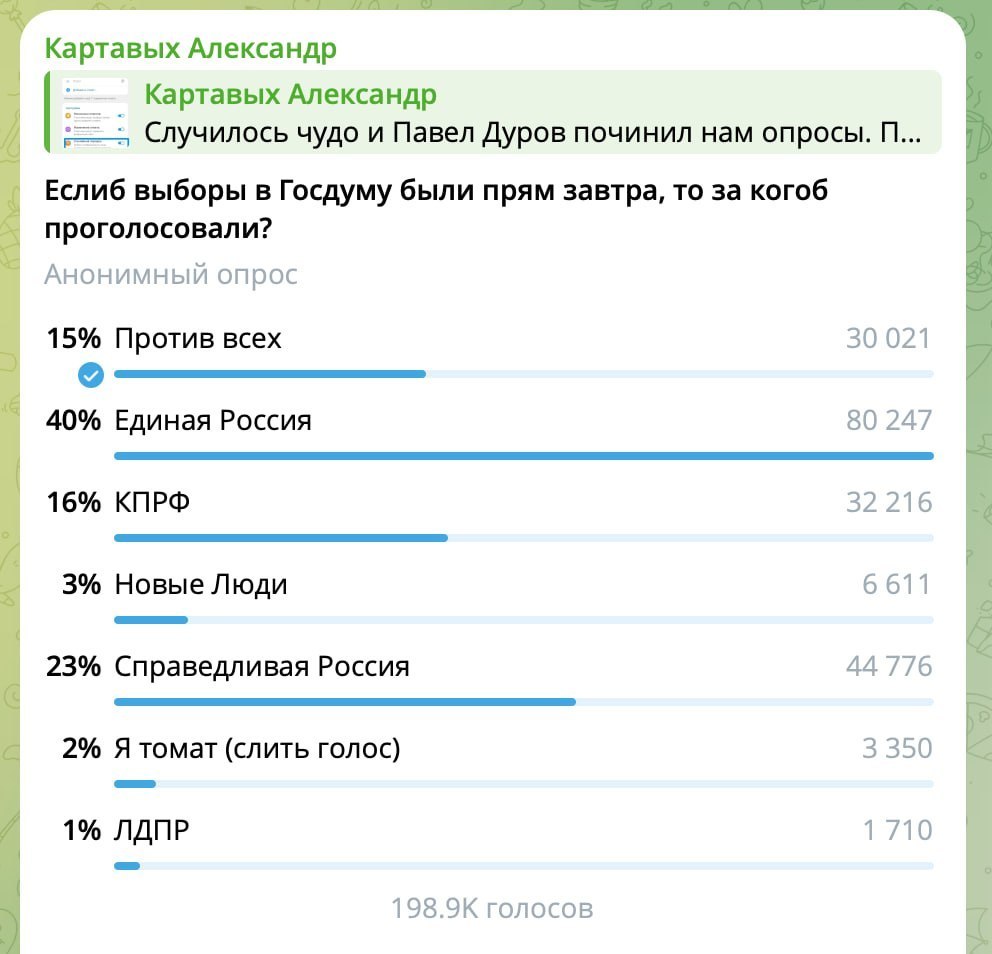The width and height of the screenshot is (992, 954).
Task: Click the 198.9K голосов total votes label
Action: point(492,908)
